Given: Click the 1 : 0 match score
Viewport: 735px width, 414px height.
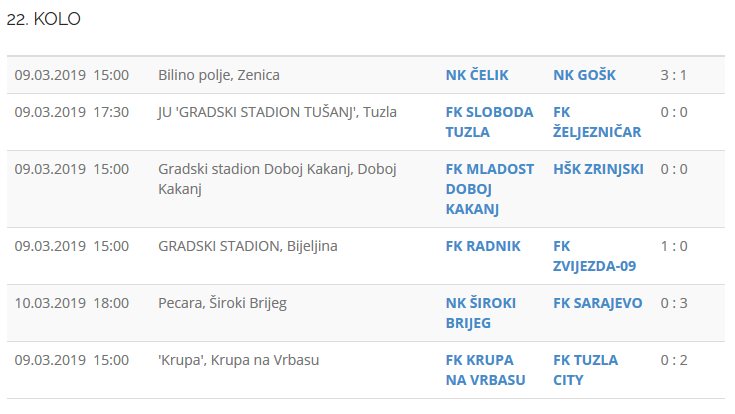Looking at the screenshot, I should pos(674,246).
